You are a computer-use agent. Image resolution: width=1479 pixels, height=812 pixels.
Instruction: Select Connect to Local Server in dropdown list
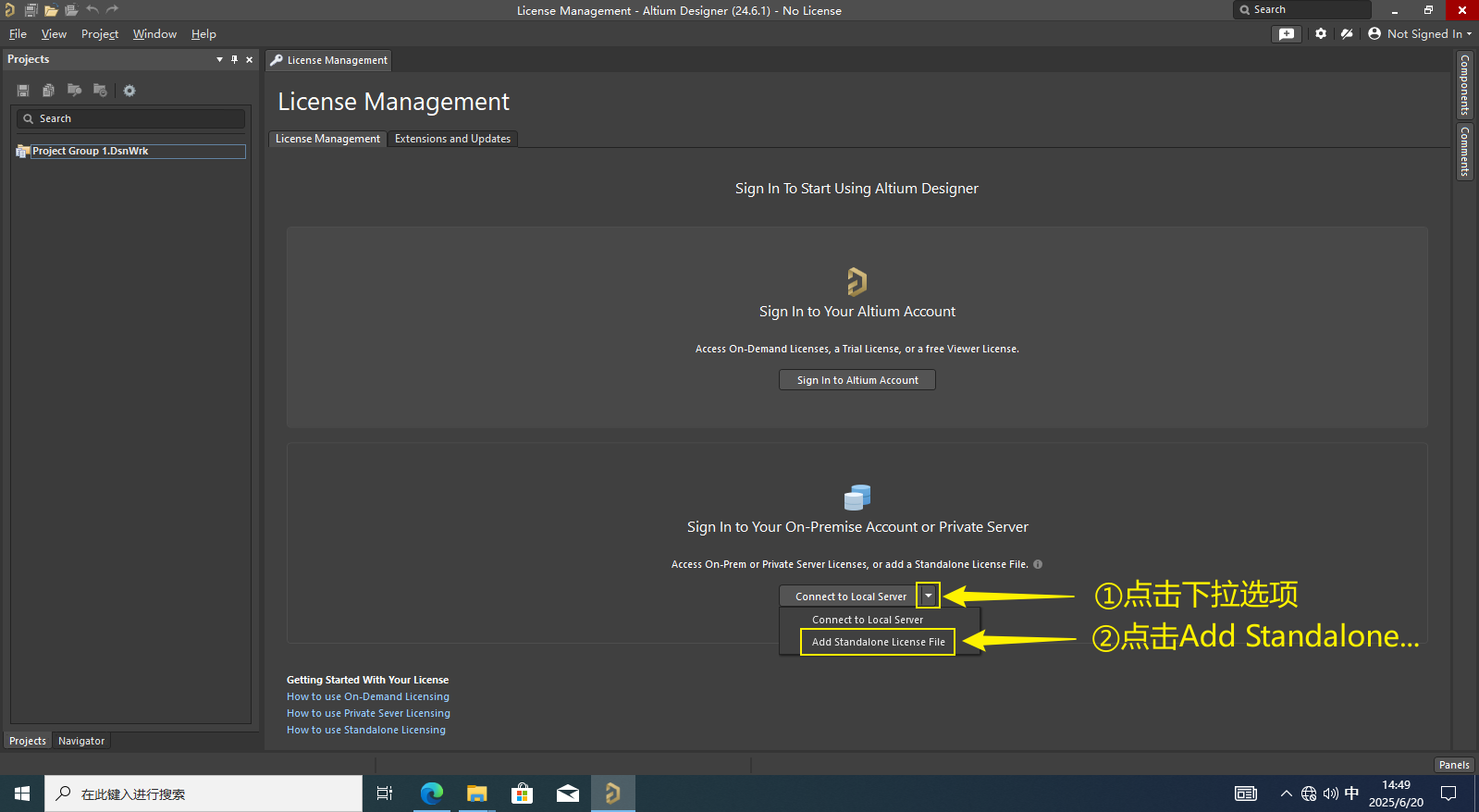click(x=868, y=620)
